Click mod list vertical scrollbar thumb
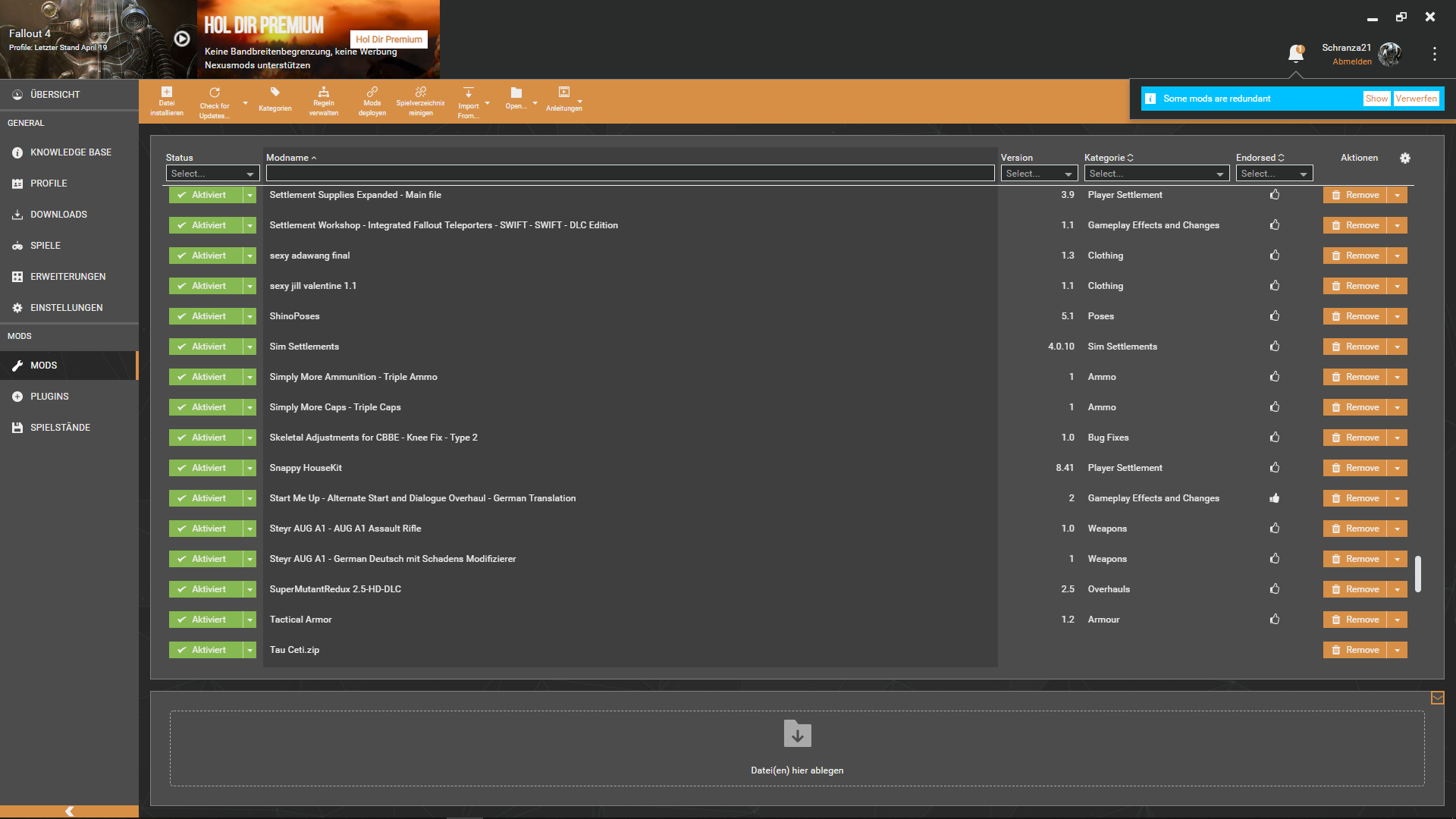 click(x=1418, y=574)
